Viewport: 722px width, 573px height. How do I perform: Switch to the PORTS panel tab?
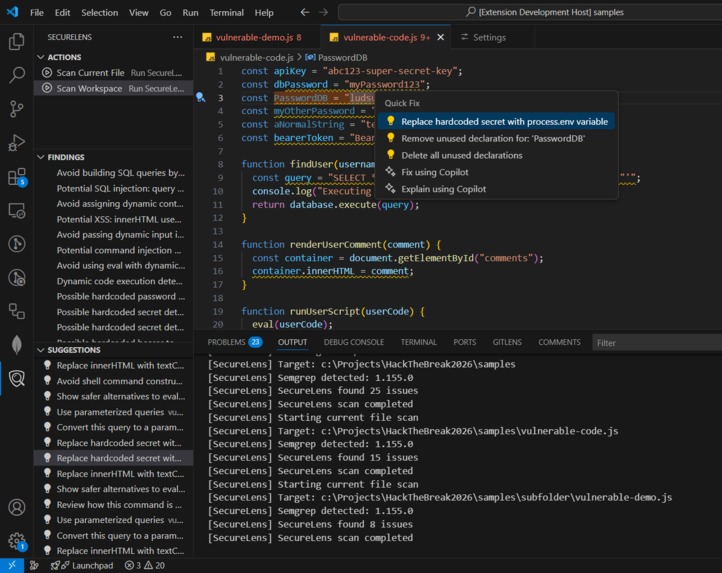click(x=465, y=342)
